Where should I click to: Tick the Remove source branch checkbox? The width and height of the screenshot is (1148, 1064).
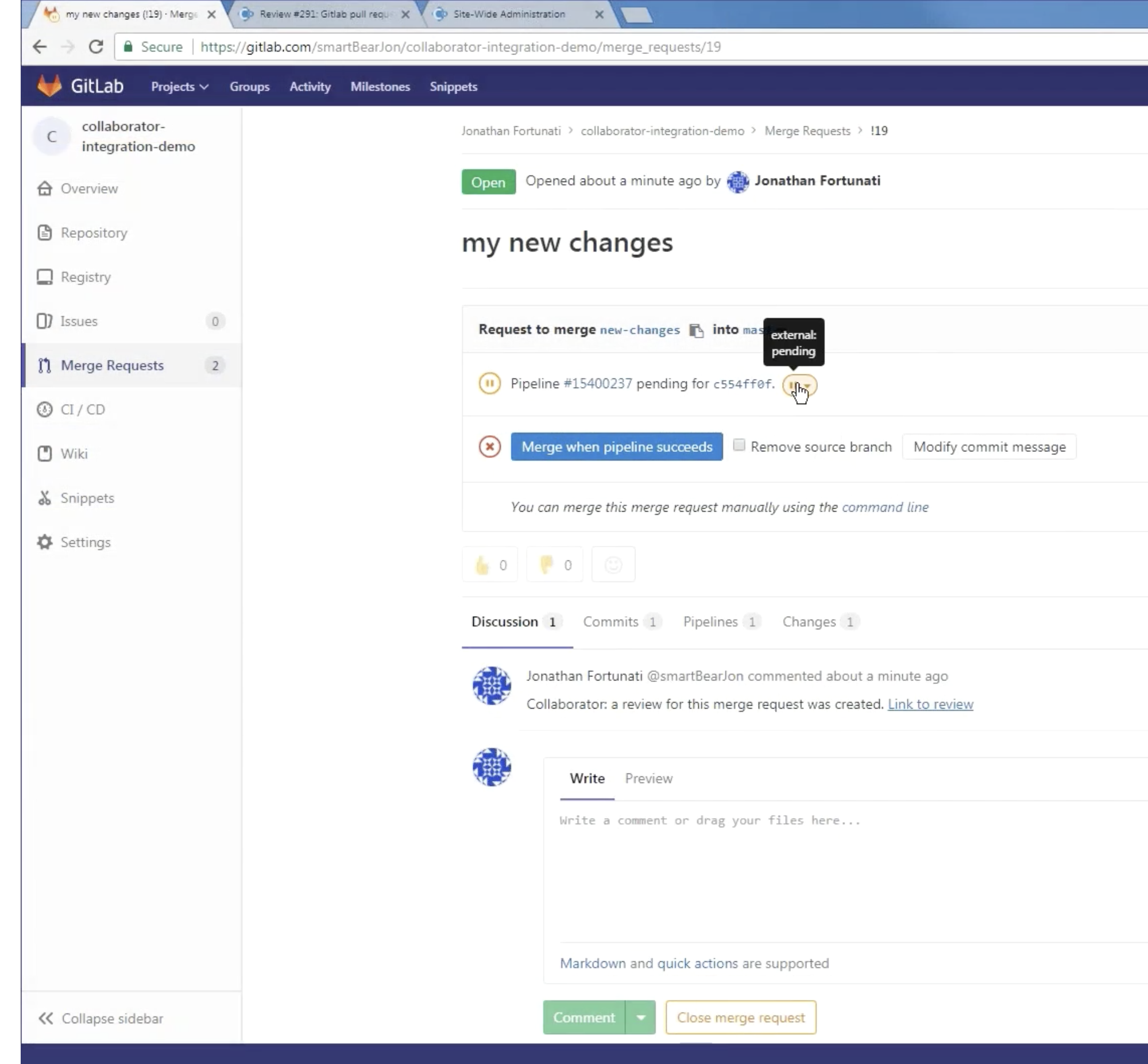[x=739, y=445]
